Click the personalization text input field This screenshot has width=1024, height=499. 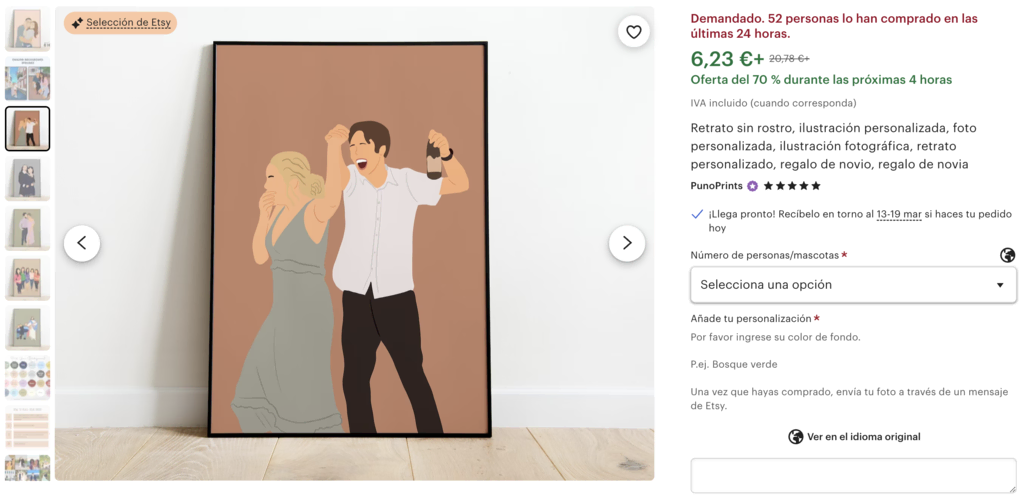(853, 475)
